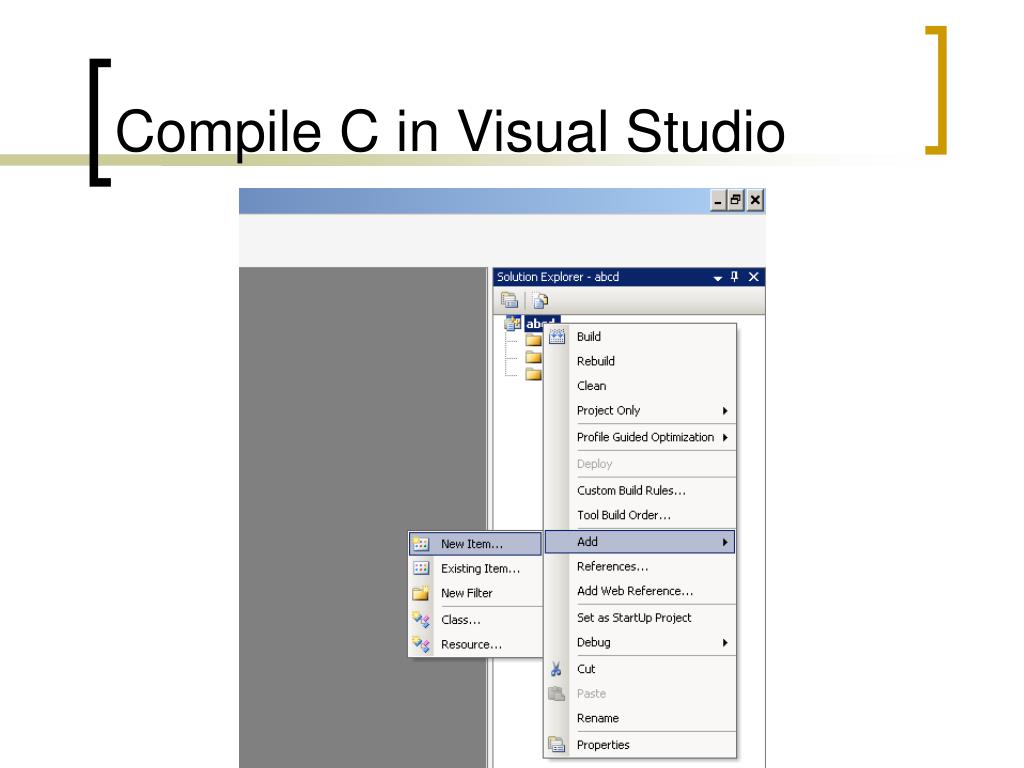Choose New Item... in Add submenu

475,543
